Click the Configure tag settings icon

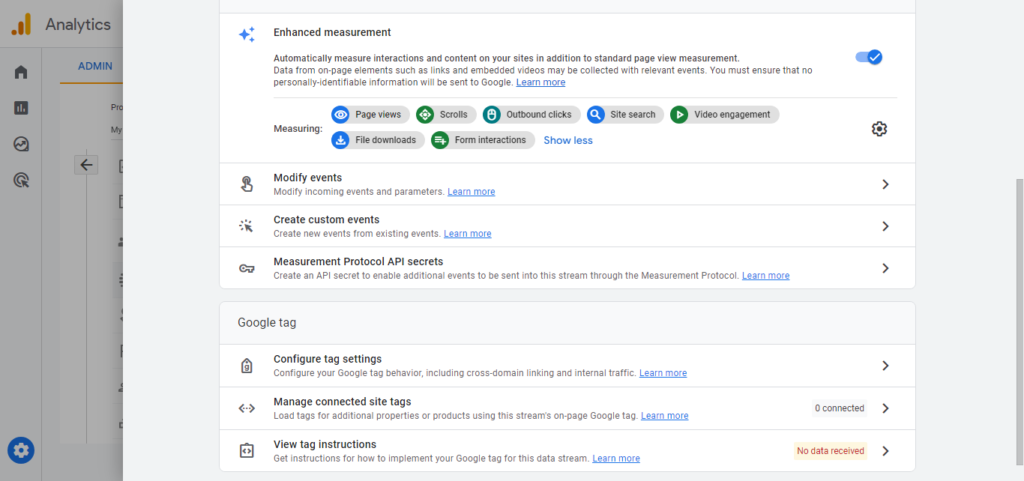coord(246,365)
